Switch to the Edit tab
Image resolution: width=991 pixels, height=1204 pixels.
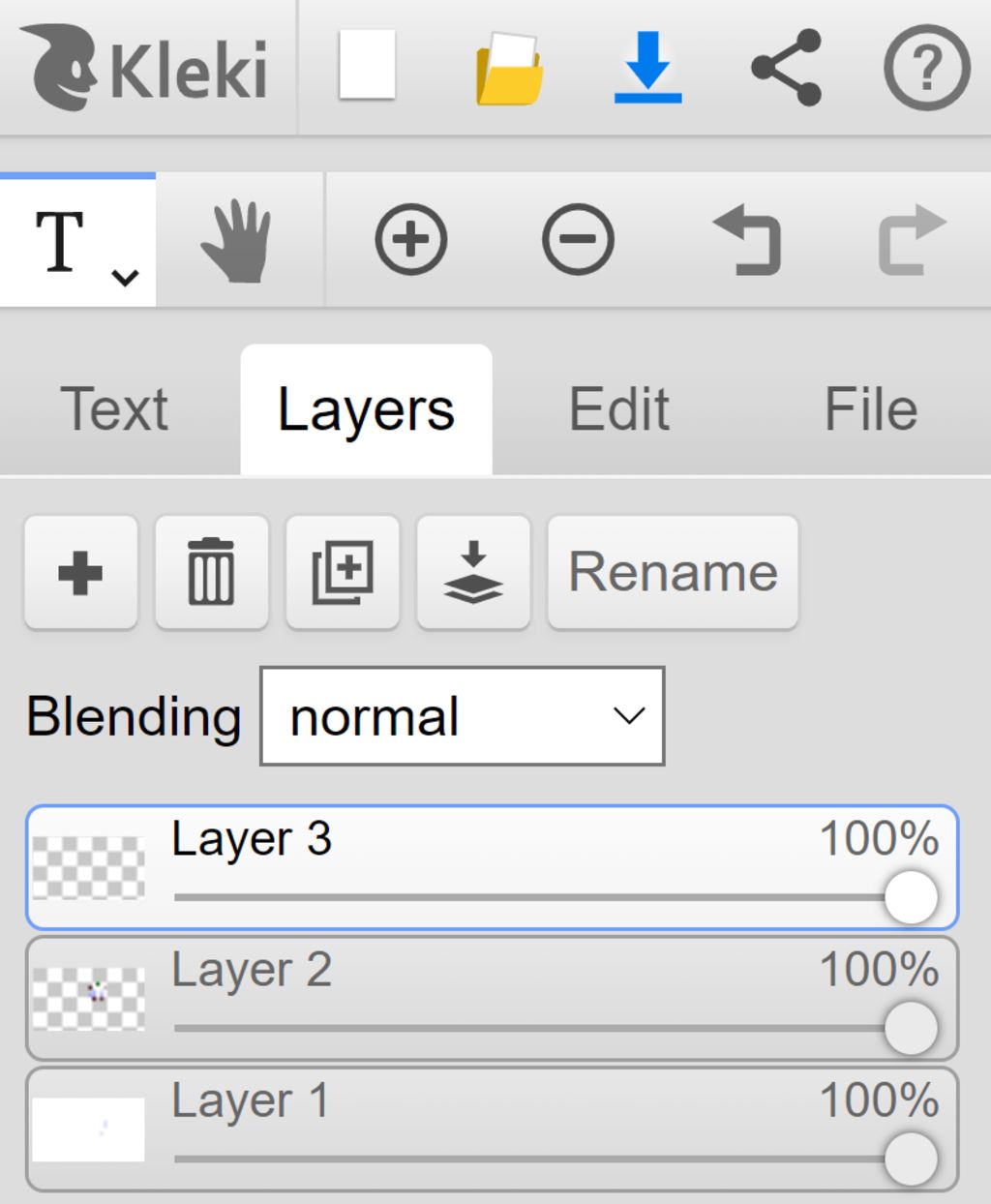point(618,409)
